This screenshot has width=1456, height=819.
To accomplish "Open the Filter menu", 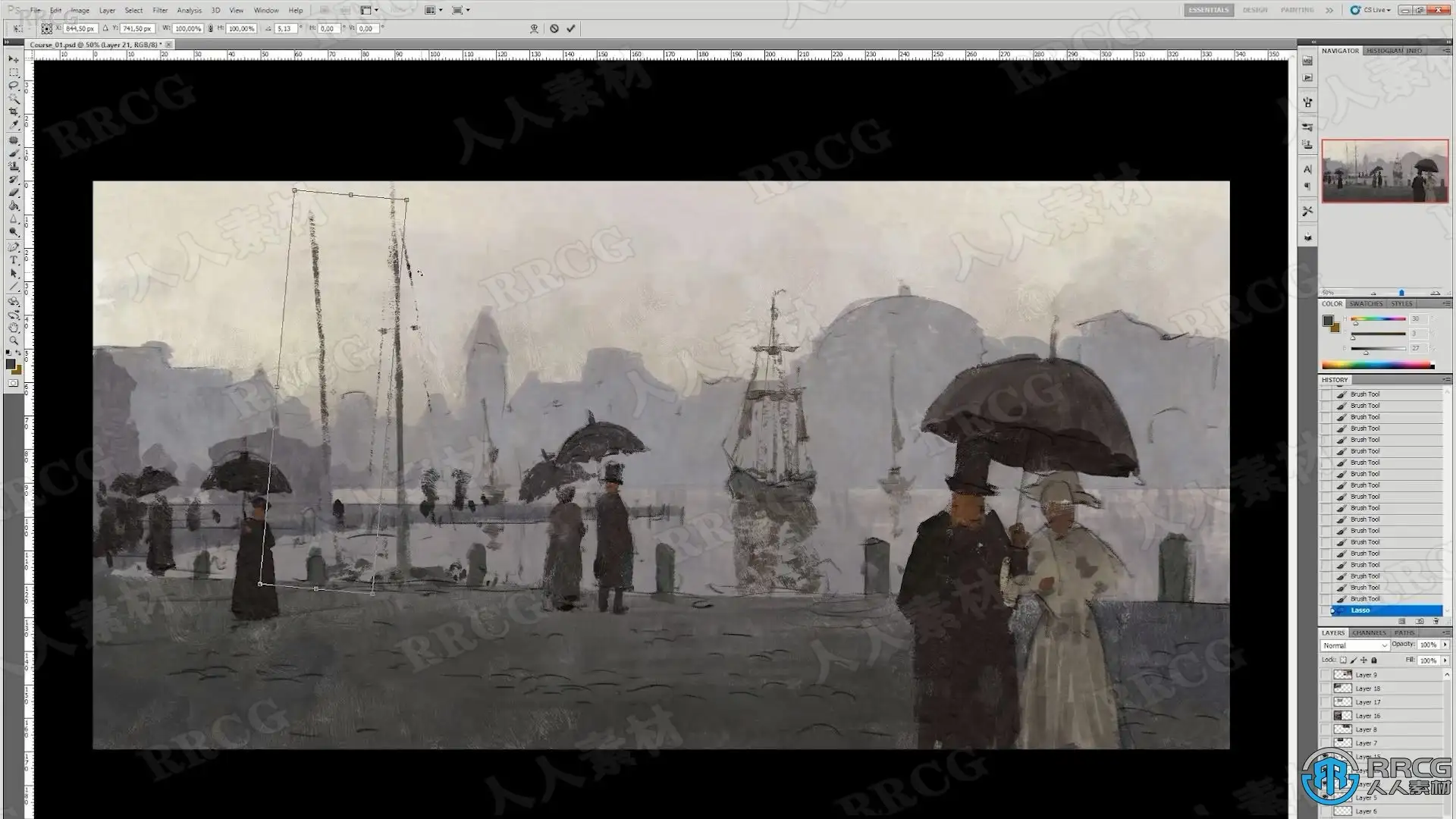I will coord(160,11).
